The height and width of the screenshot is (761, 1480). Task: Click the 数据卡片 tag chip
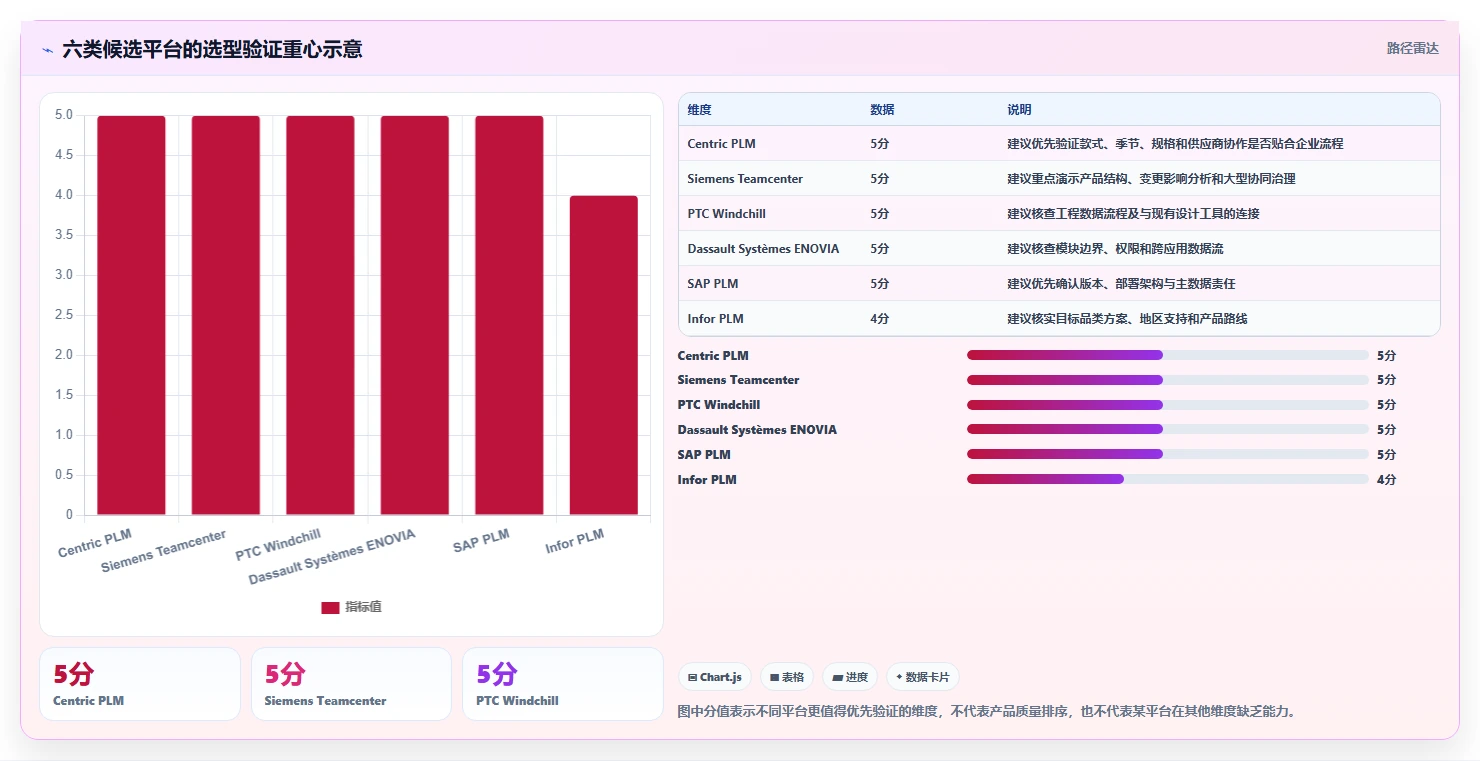click(922, 677)
